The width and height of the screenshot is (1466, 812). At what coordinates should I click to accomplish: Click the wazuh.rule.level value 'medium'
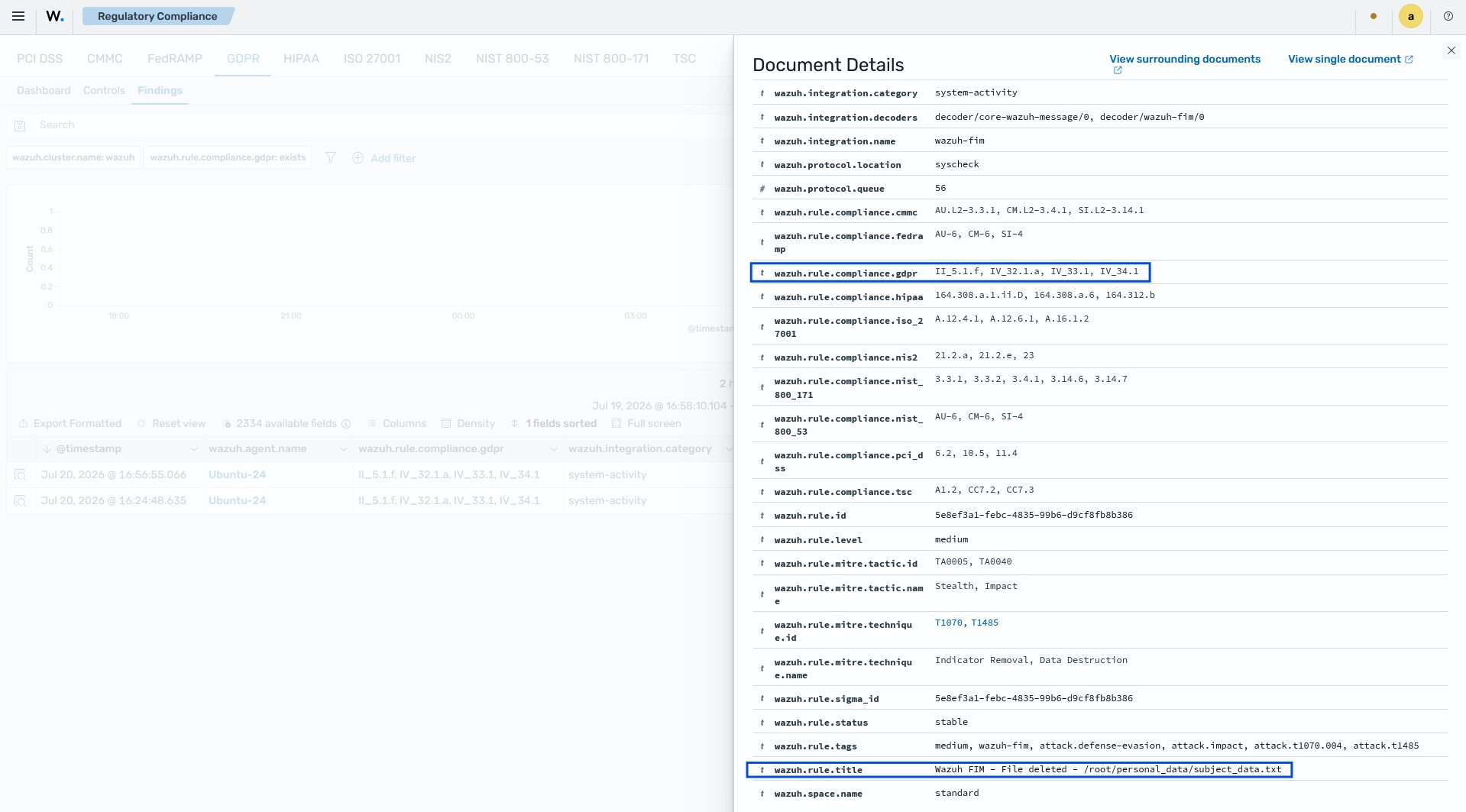pos(951,539)
